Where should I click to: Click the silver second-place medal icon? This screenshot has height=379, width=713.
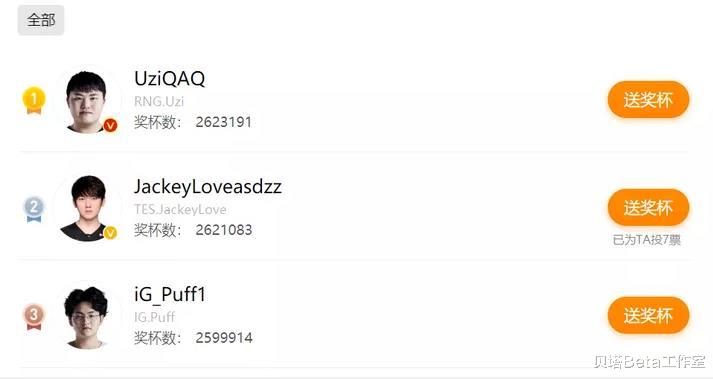pos(34,209)
